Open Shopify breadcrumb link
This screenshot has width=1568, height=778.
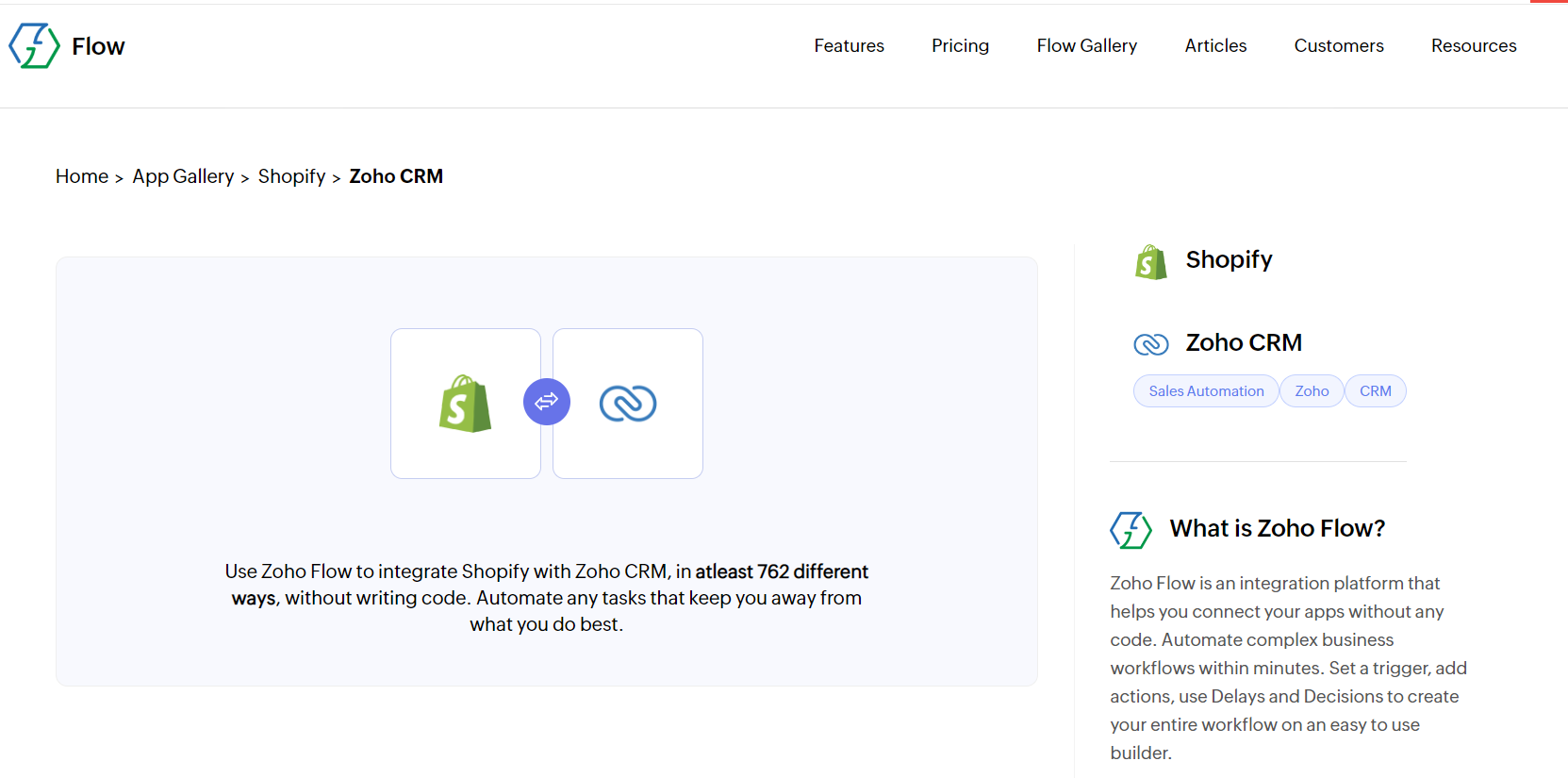(x=291, y=176)
